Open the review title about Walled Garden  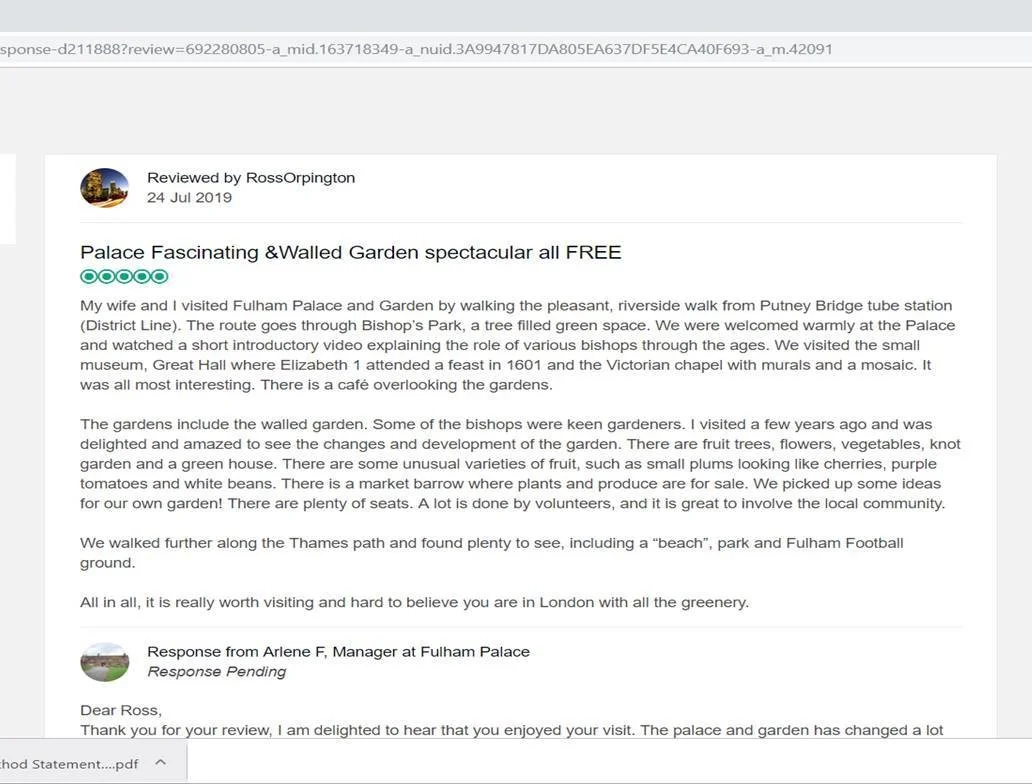point(351,252)
